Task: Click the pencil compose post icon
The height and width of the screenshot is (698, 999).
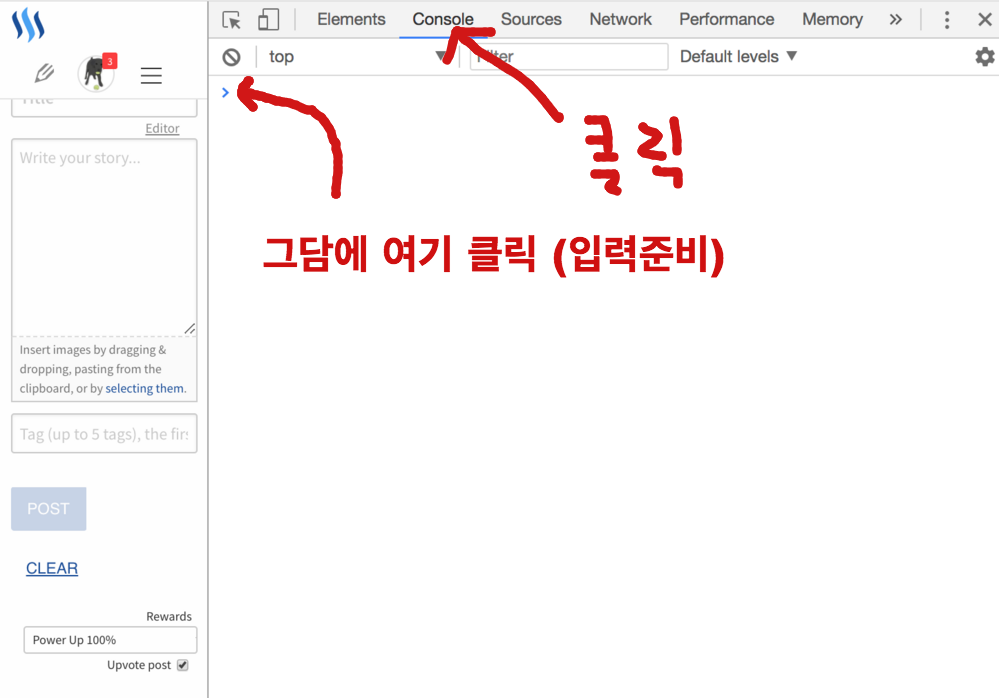Action: 44,74
